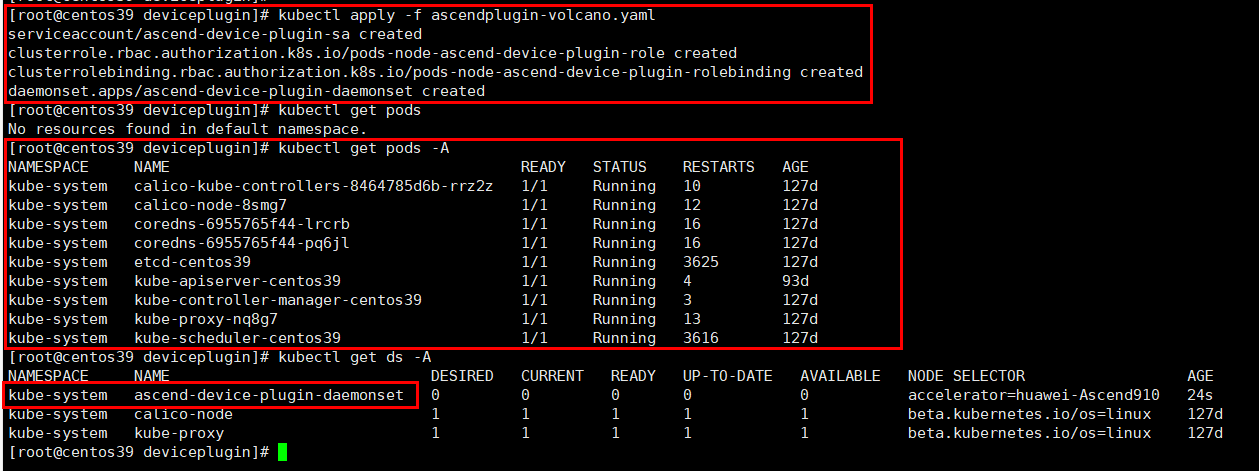Click pod name coredns-6955765f44-pq6jl

pyautogui.click(x=242, y=243)
